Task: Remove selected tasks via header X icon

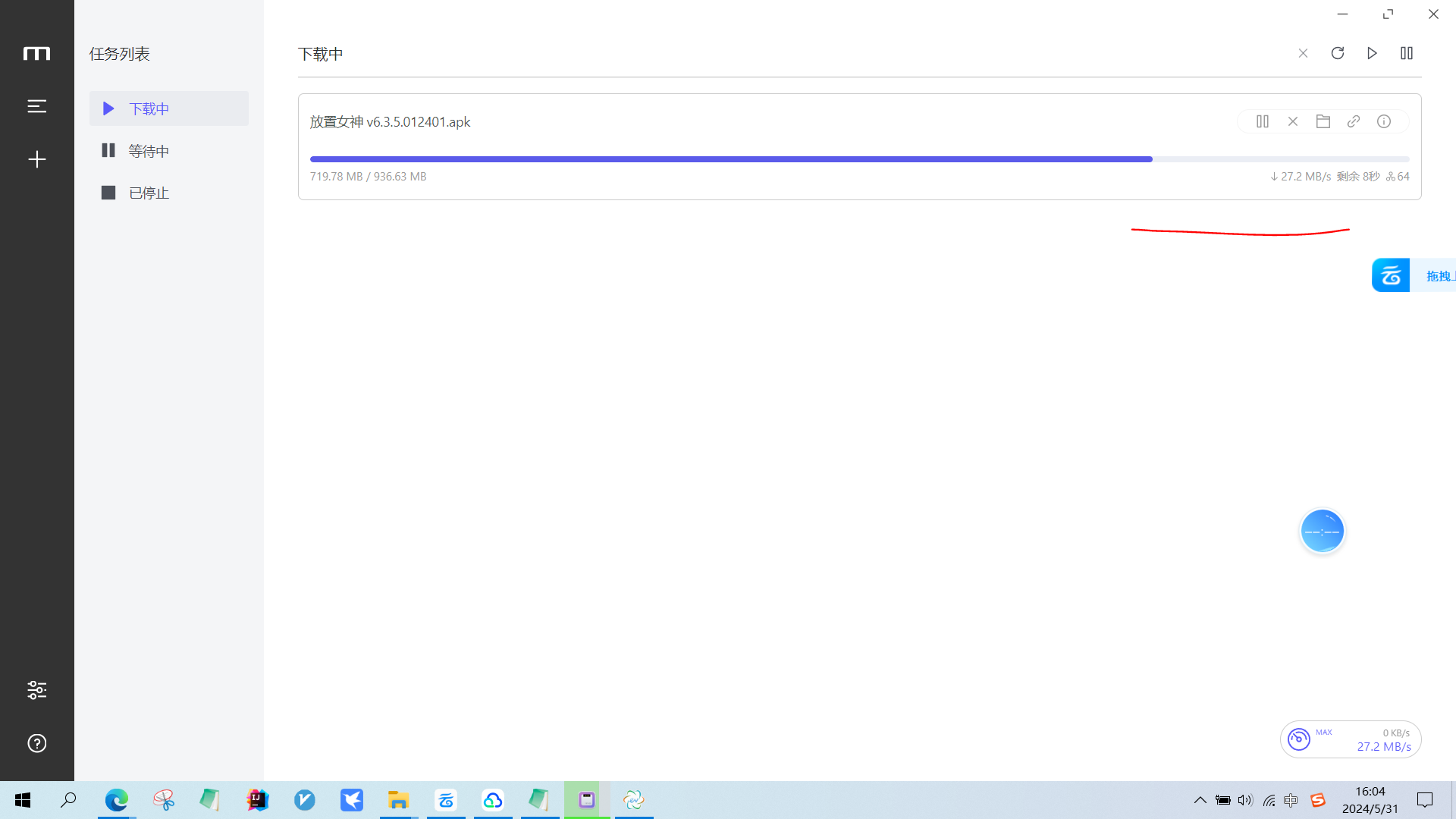Action: click(1303, 53)
